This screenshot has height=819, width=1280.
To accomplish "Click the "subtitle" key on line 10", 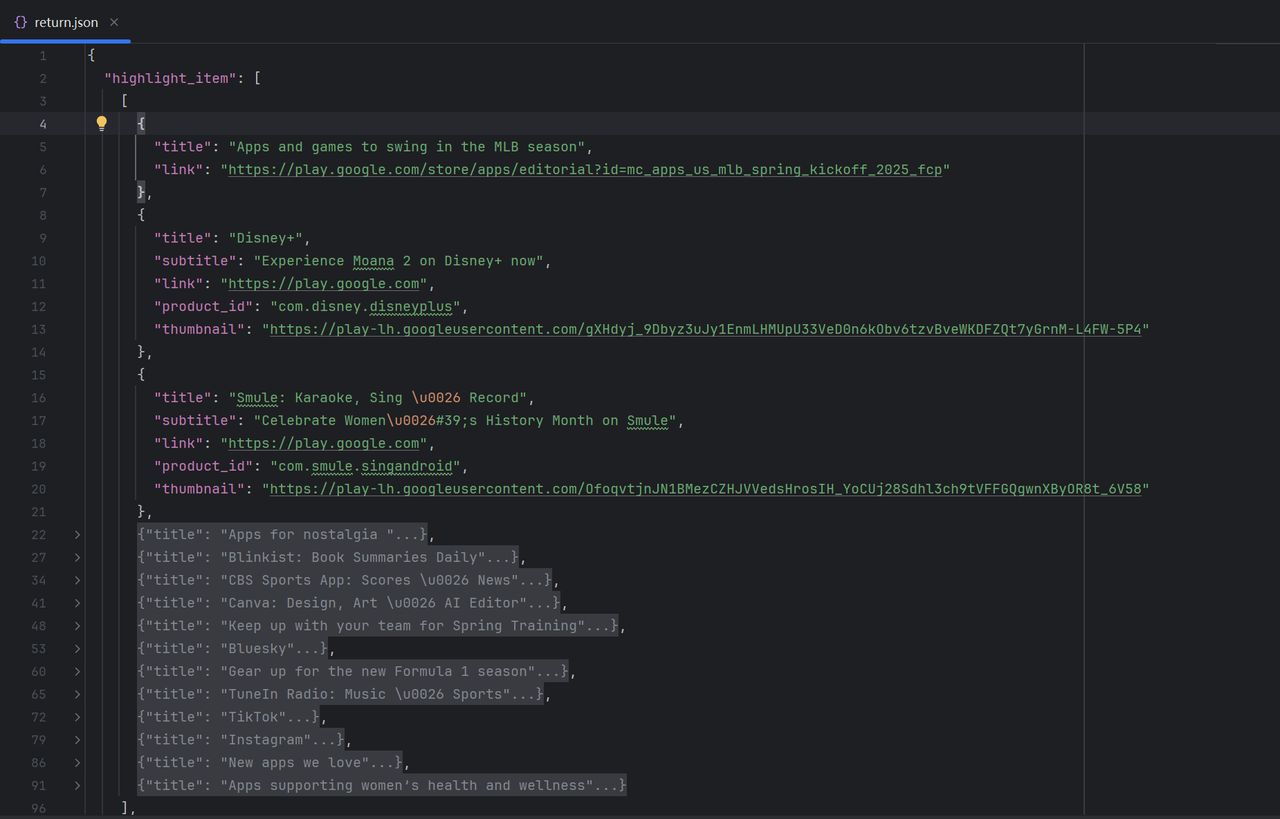I will tap(195, 260).
